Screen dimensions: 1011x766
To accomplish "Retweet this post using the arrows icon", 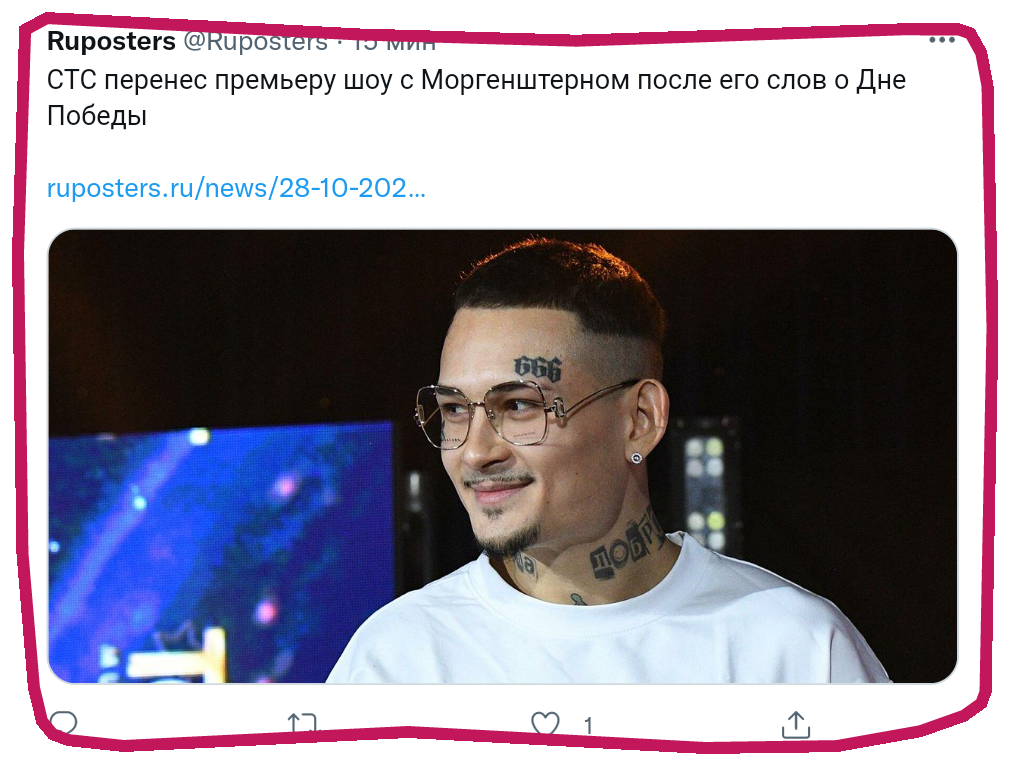I will point(302,723).
